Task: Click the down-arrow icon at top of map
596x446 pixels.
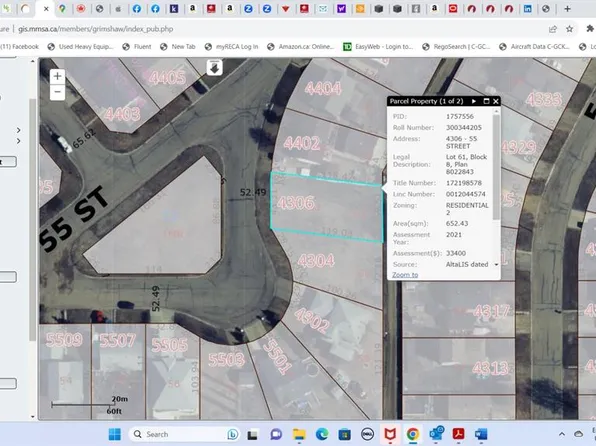Action: [x=214, y=68]
